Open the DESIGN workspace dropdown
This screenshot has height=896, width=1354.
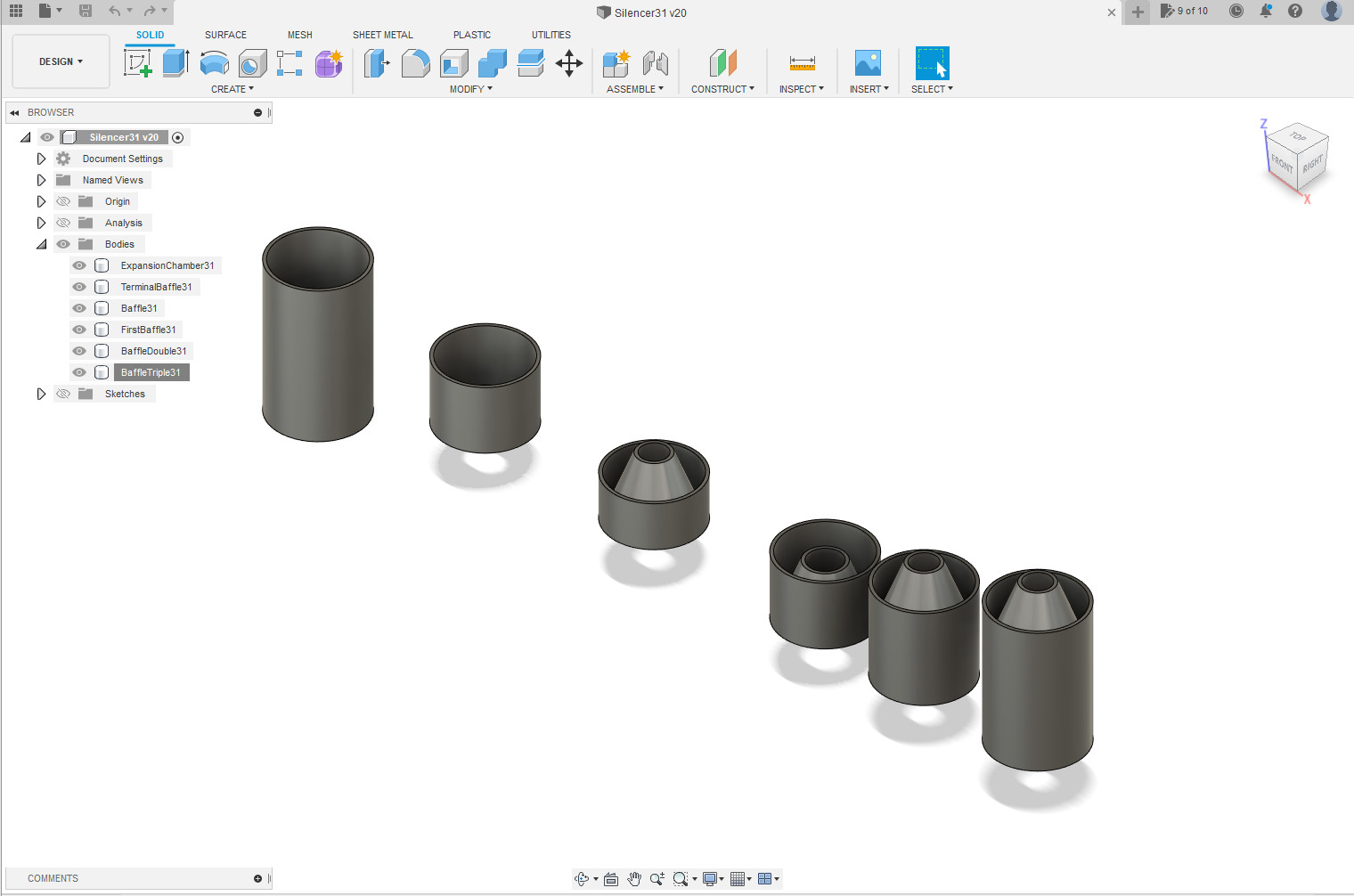point(61,61)
